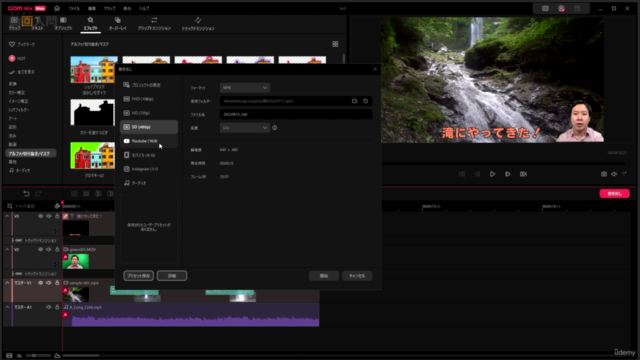Image resolution: width=640 pixels, height=360 pixels.
Task: Click the home icon in the menu bar
Action: [x=57, y=8]
